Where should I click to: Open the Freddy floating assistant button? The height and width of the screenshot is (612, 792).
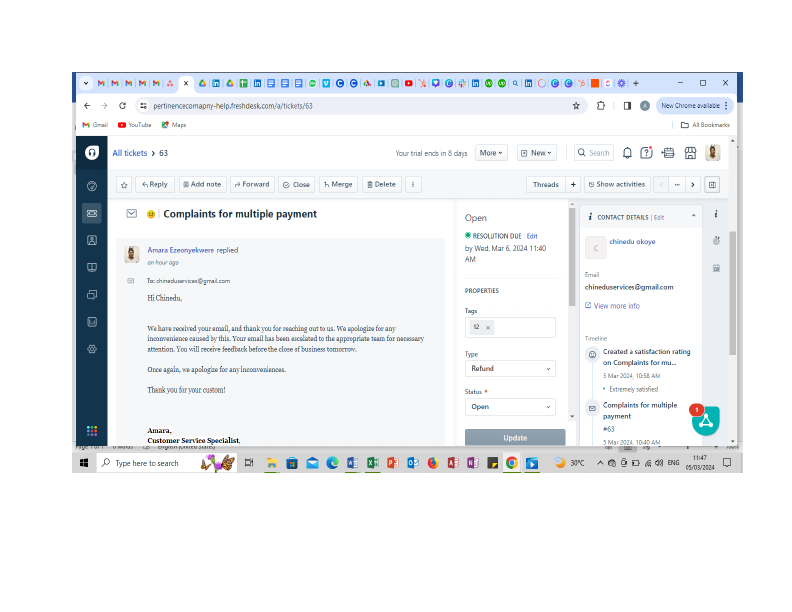(706, 421)
